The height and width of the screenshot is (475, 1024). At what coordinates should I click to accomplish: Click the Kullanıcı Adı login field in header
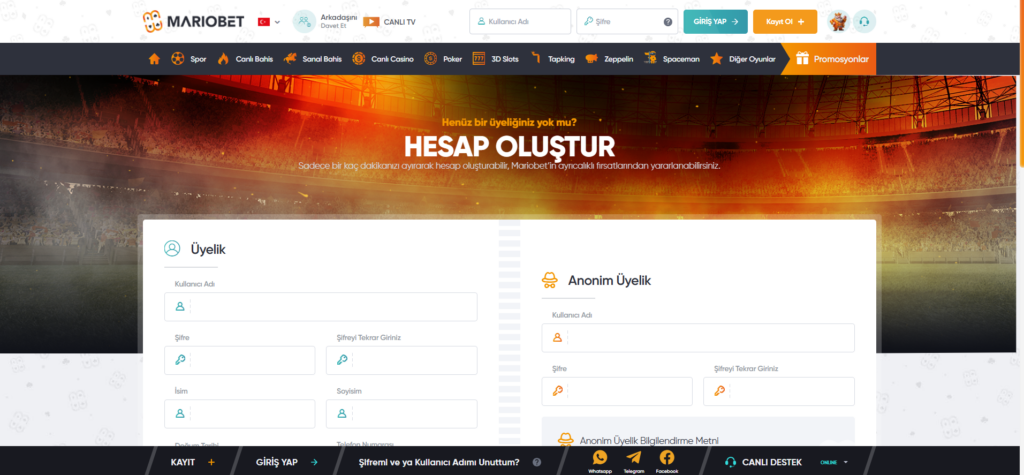[x=520, y=22]
